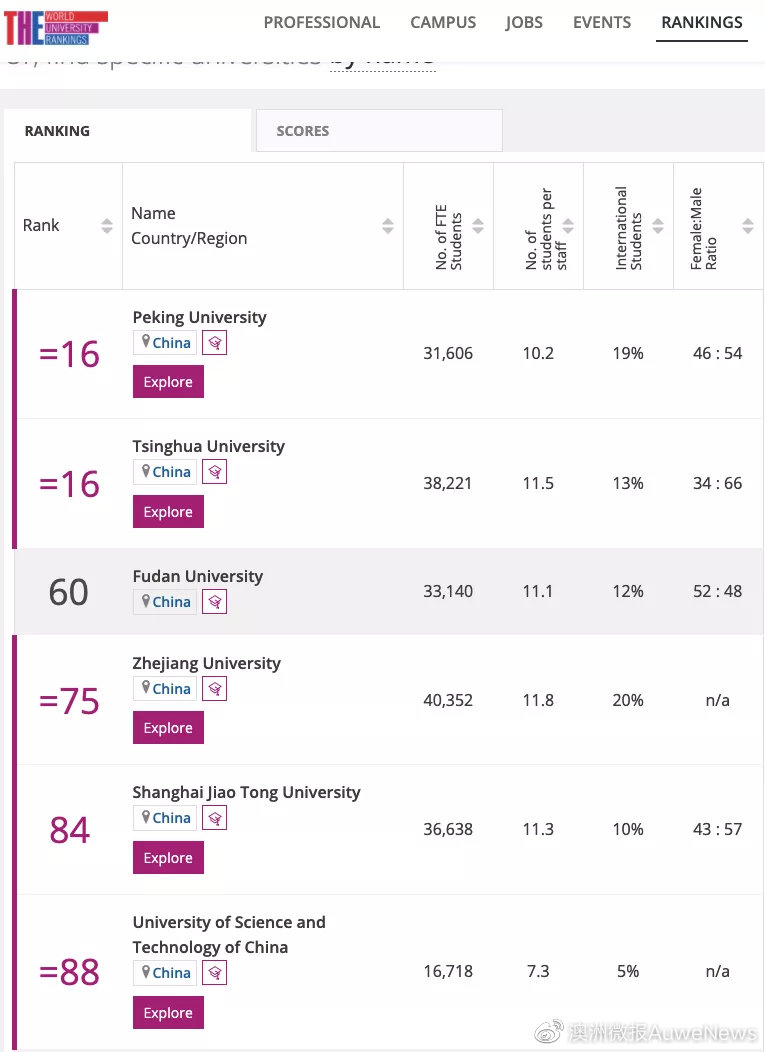Click graduation cap icon for Zhejiang University
Image resolution: width=765 pixels, height=1052 pixels.
(214, 689)
